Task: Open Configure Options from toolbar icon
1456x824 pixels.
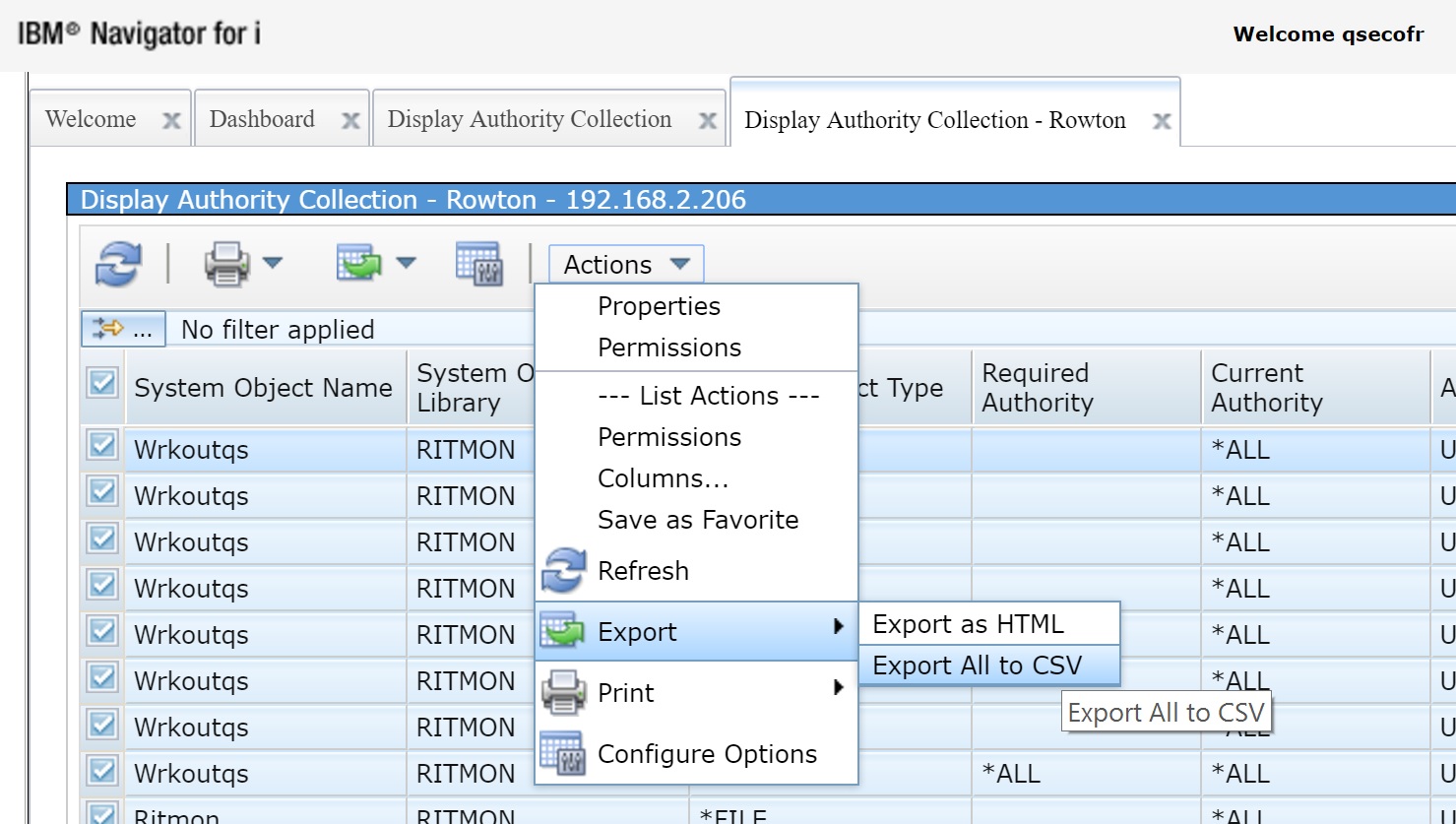Action: click(x=479, y=264)
